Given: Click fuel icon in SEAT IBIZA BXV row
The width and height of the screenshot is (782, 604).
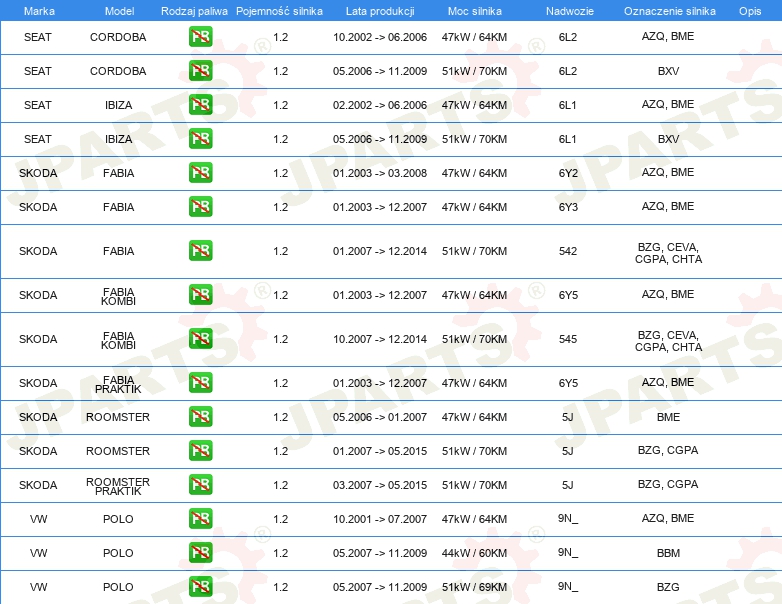Looking at the screenshot, I should [x=200, y=139].
